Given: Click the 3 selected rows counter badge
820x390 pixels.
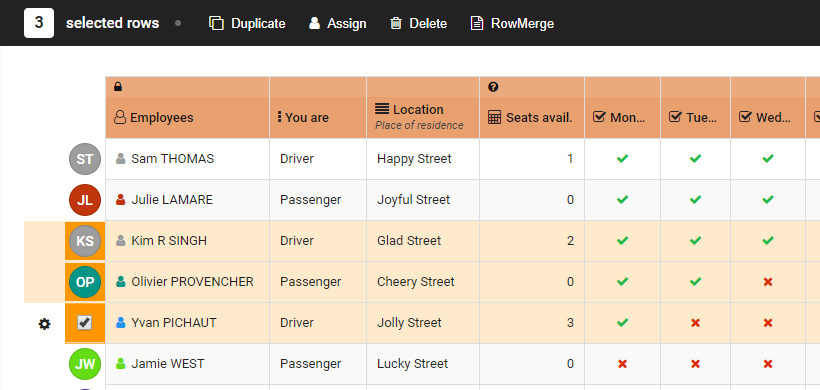Looking at the screenshot, I should pos(39,23).
